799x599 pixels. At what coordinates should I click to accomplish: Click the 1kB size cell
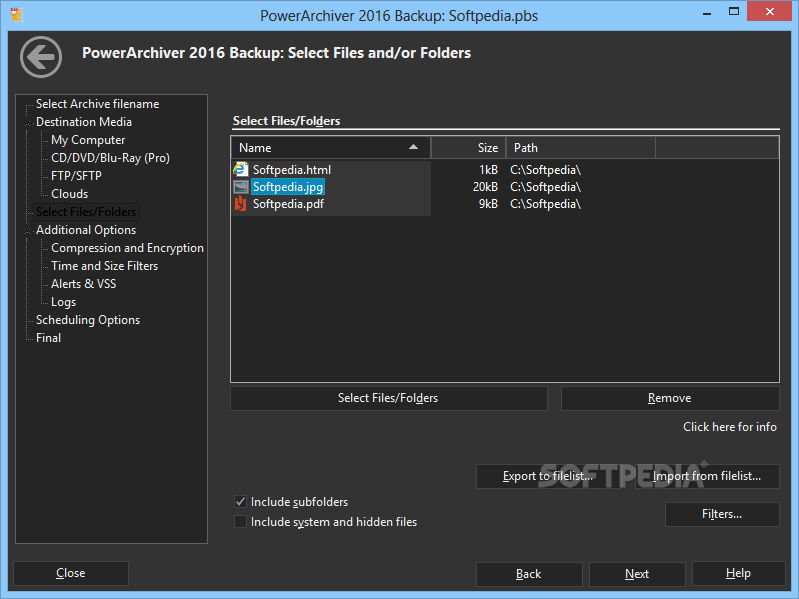point(488,170)
